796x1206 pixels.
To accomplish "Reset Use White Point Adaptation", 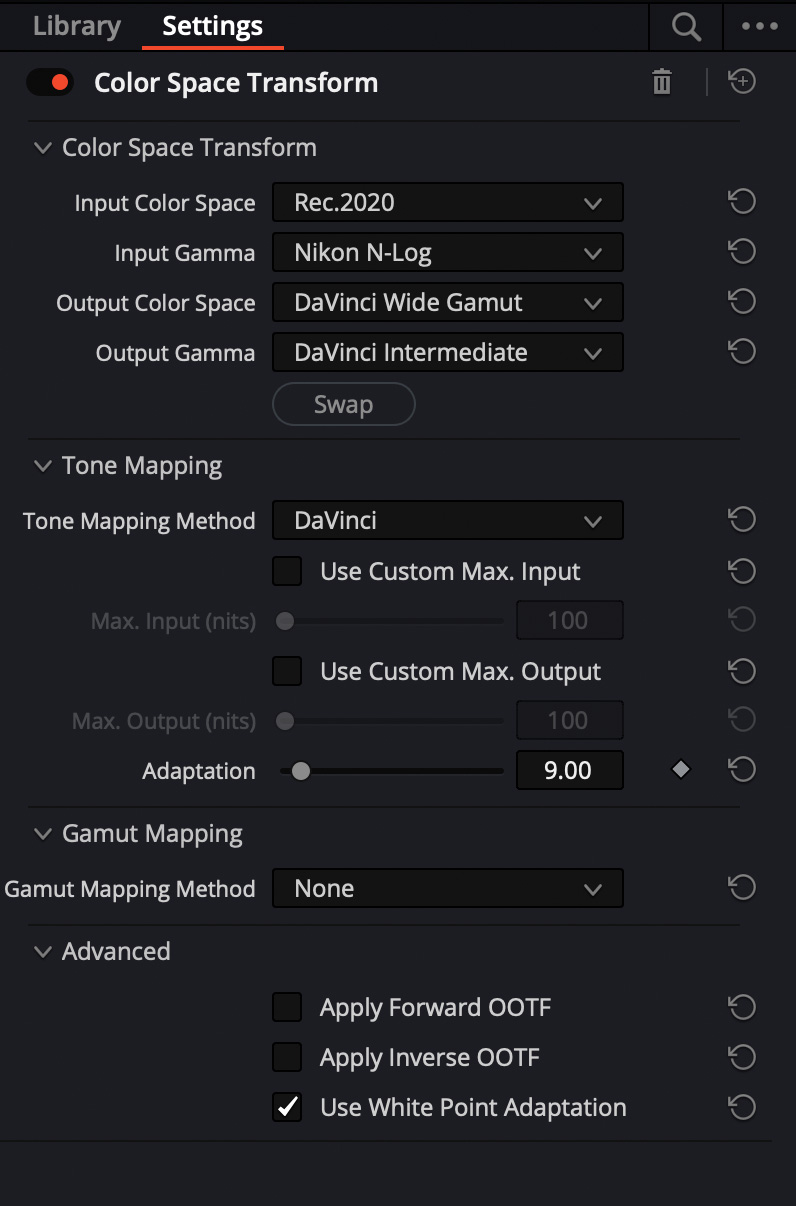I will [x=741, y=1108].
